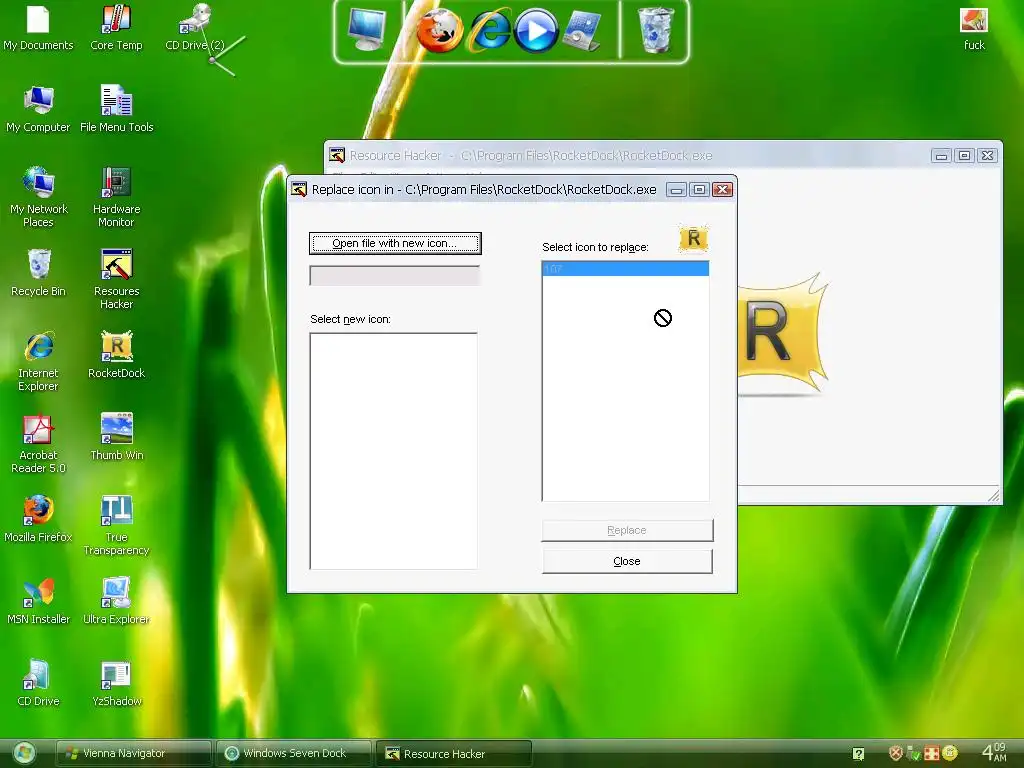Click the system tray clock
Image resolution: width=1024 pixels, height=768 pixels.
[x=994, y=752]
